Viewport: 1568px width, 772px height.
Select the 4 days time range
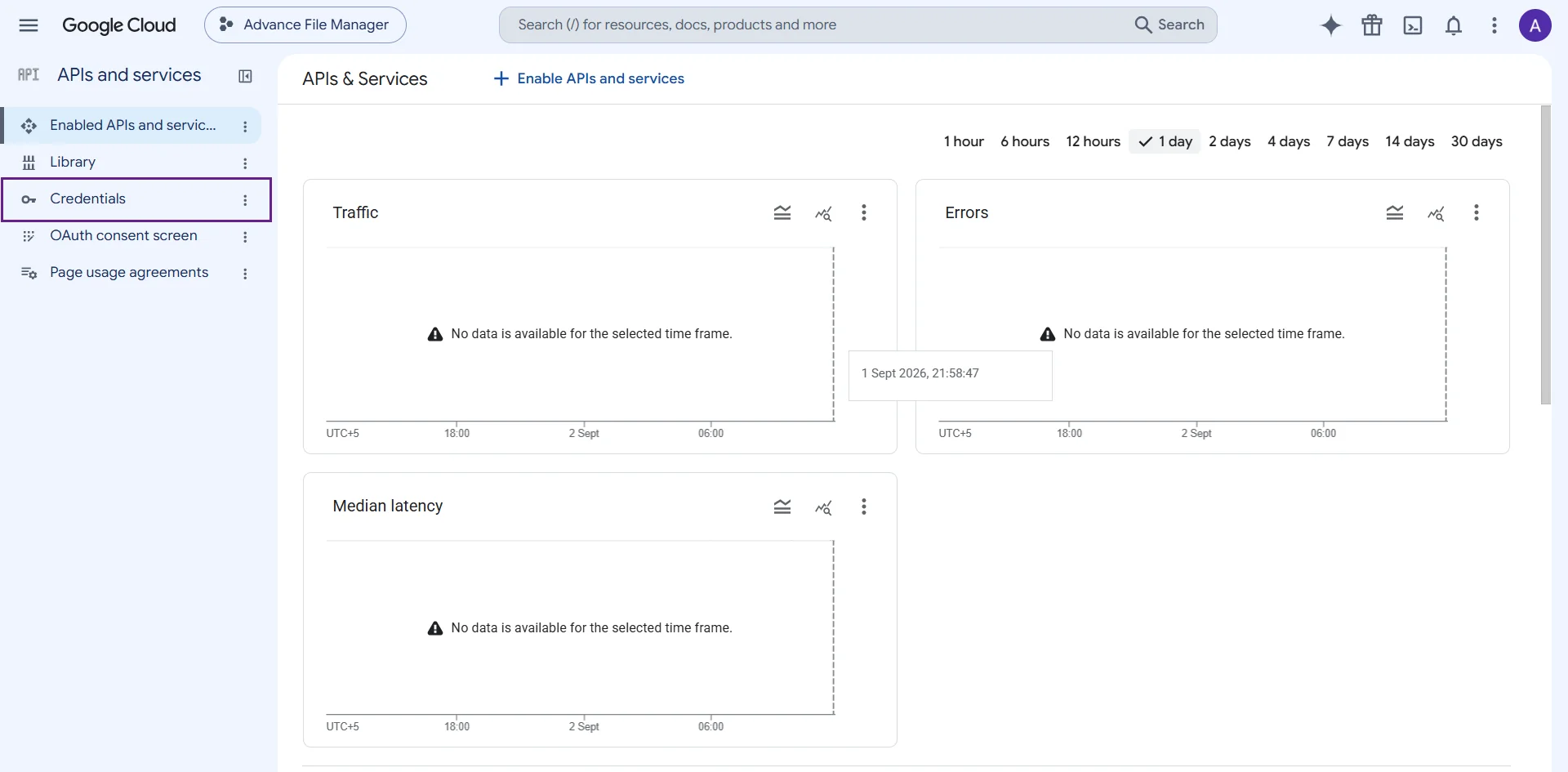(x=1289, y=141)
